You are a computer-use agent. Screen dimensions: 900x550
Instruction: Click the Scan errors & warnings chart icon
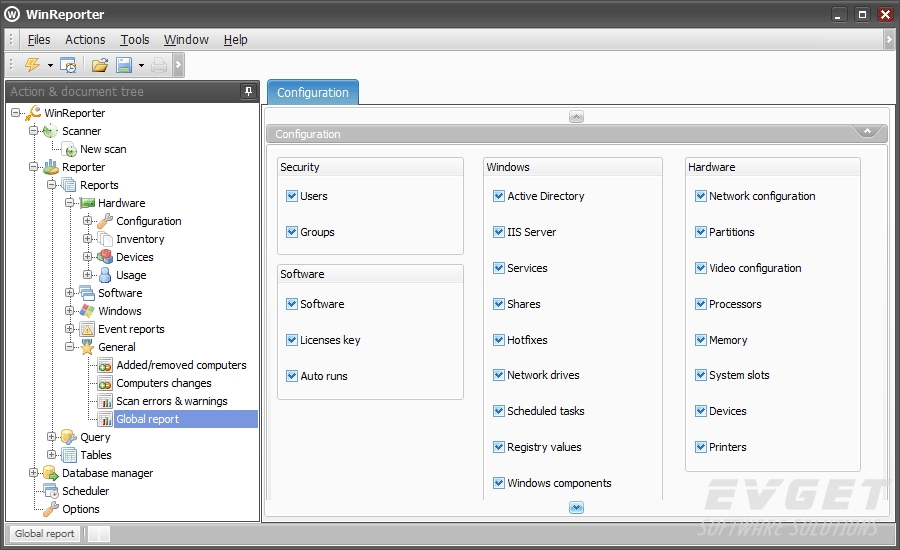click(x=105, y=401)
